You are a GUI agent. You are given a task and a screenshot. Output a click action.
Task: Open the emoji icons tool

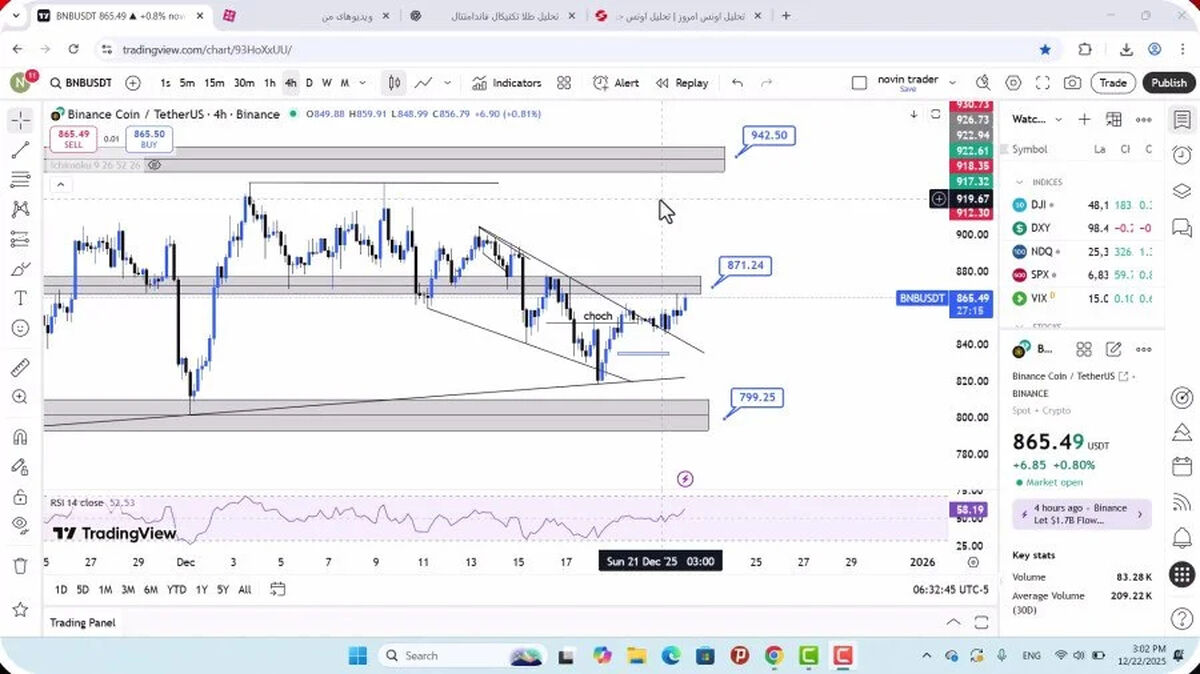pos(20,327)
